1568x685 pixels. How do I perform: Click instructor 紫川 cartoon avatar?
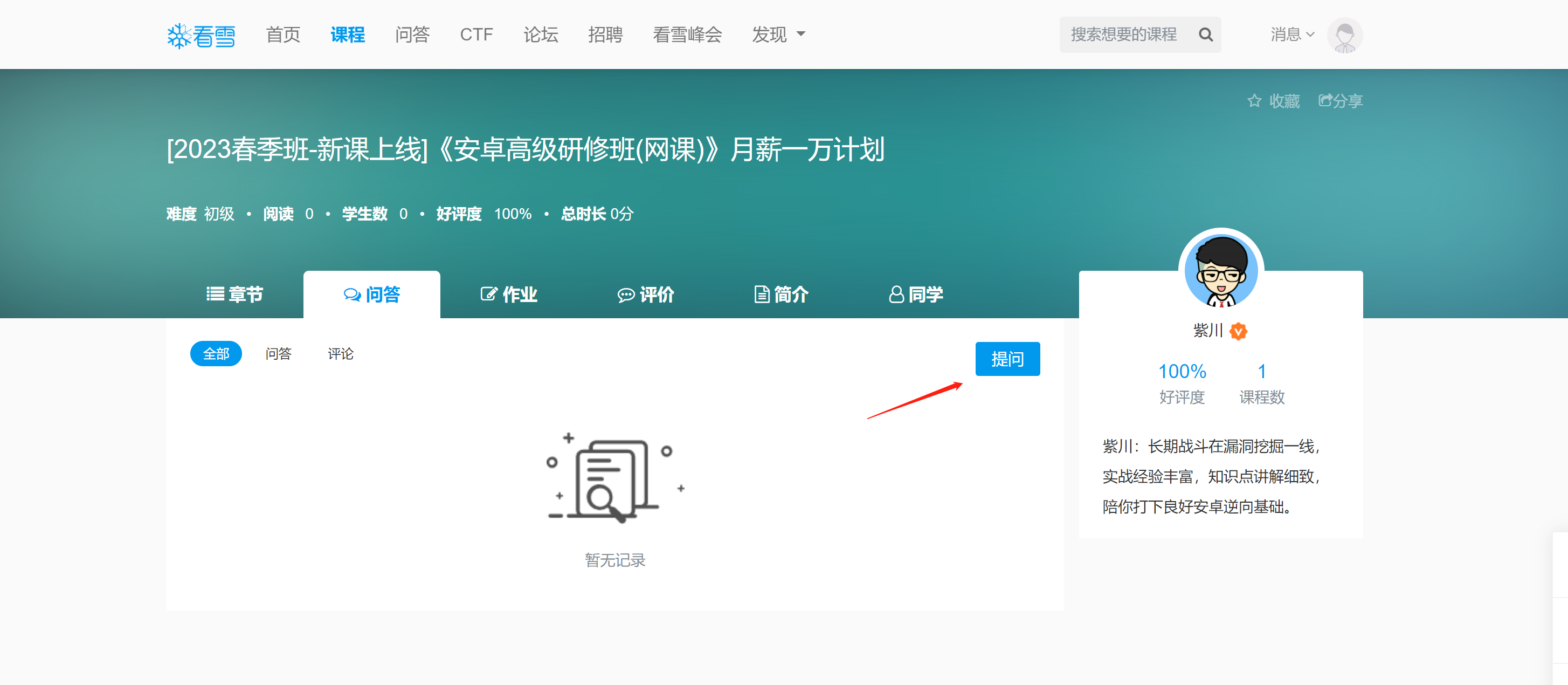[x=1220, y=271]
